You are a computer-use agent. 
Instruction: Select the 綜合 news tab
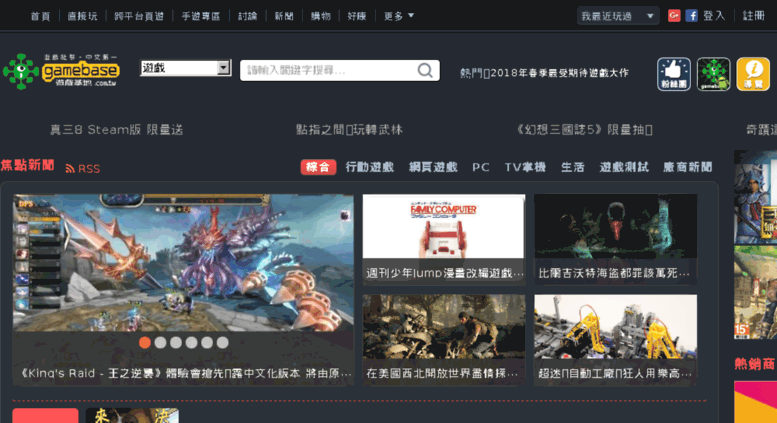tap(318, 167)
